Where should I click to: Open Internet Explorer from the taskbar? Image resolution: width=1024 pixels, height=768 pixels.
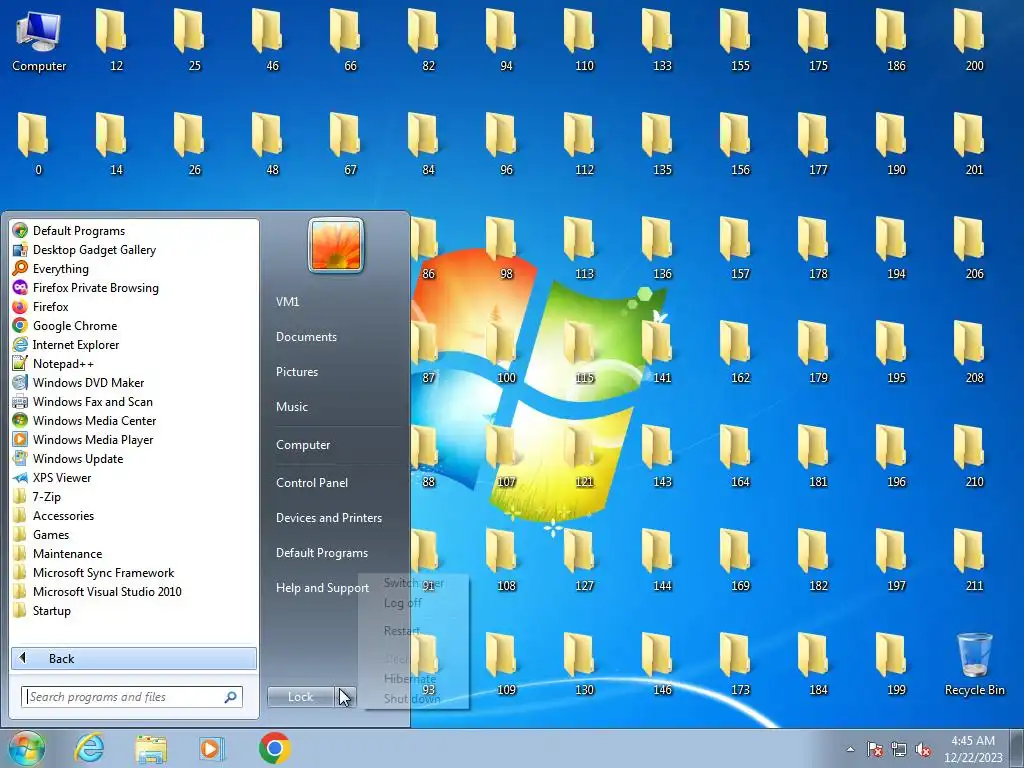tap(89, 748)
